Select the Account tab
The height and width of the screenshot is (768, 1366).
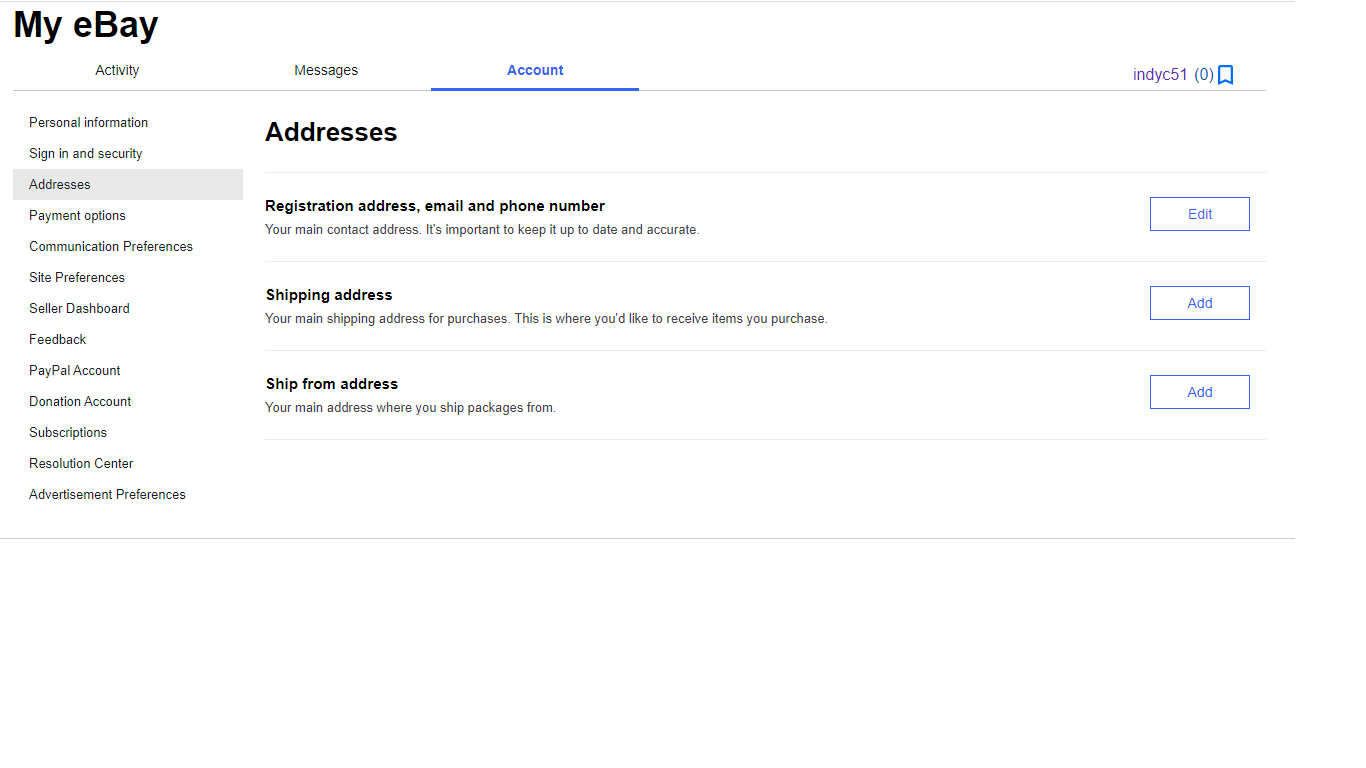tap(535, 70)
